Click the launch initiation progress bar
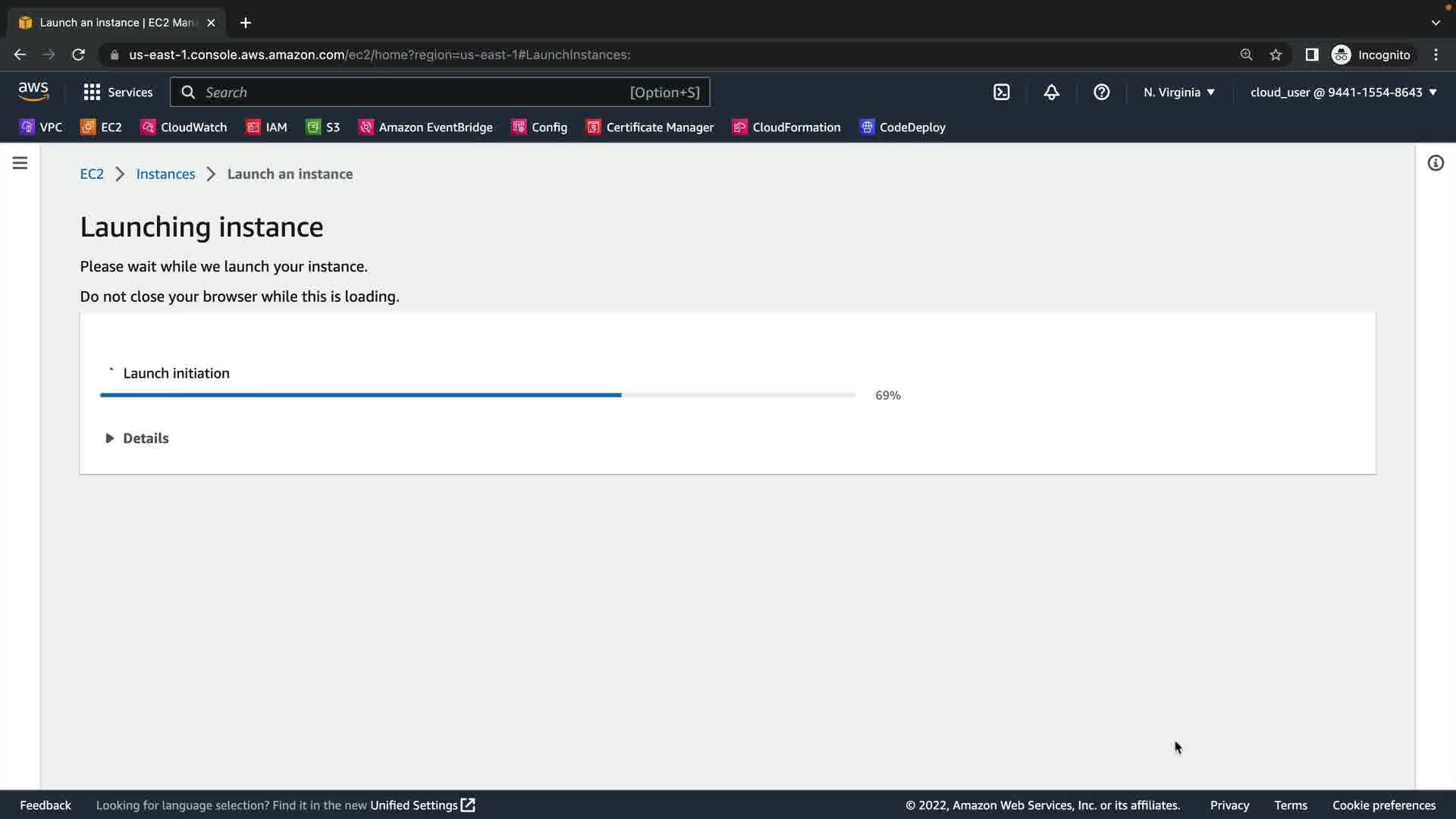The width and height of the screenshot is (1456, 819). pos(477,395)
